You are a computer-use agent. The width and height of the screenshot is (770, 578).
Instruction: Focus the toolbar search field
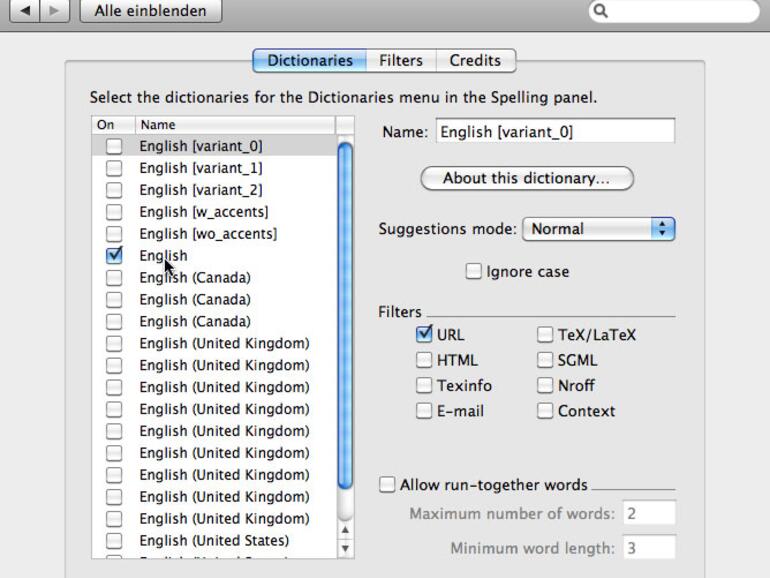pyautogui.click(x=674, y=11)
